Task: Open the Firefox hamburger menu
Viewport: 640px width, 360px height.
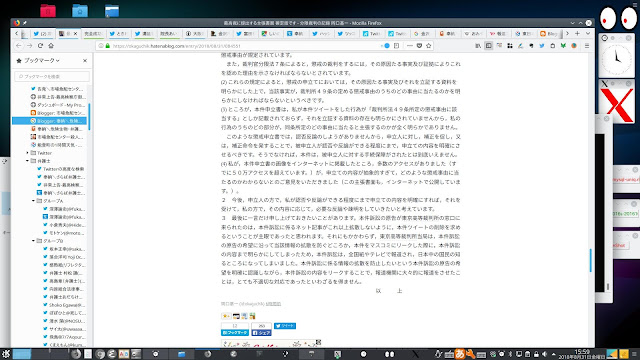Action: pyautogui.click(x=587, y=46)
